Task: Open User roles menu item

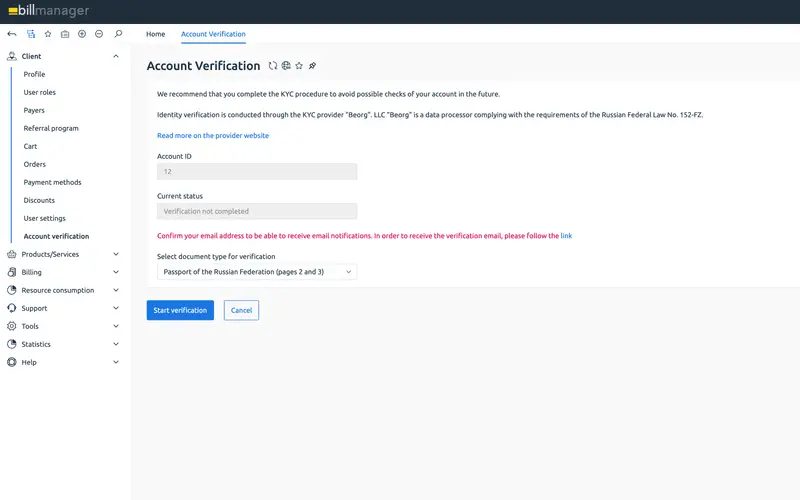Action: tap(40, 92)
